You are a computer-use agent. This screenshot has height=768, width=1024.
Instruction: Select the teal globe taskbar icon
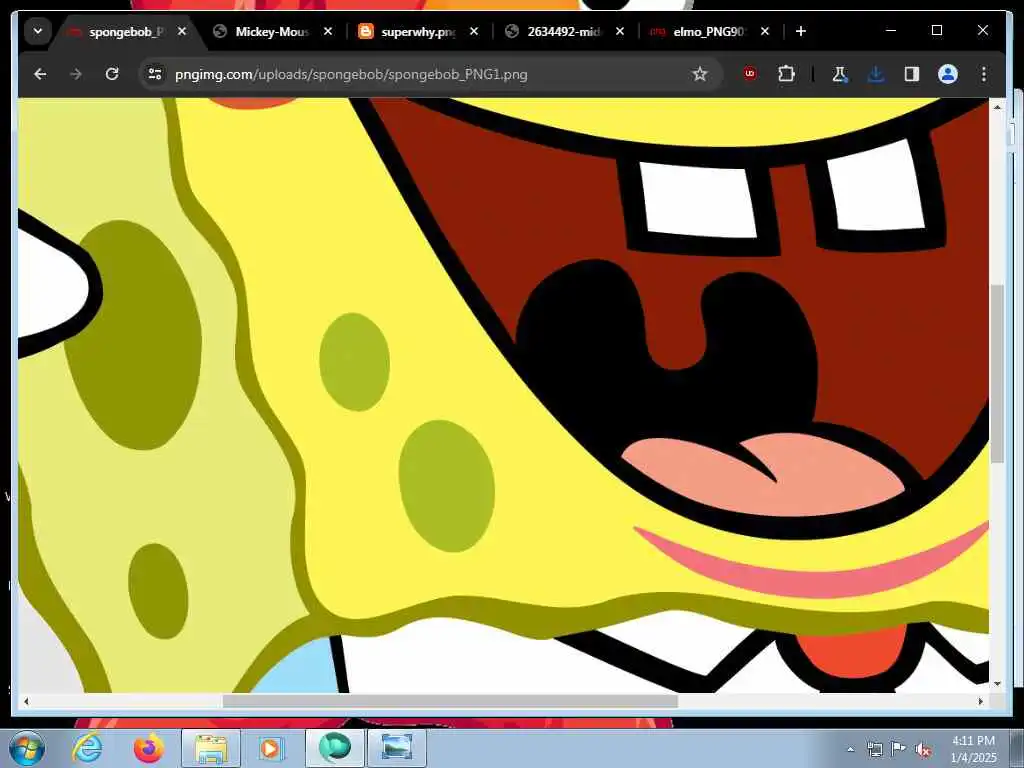[x=334, y=748]
